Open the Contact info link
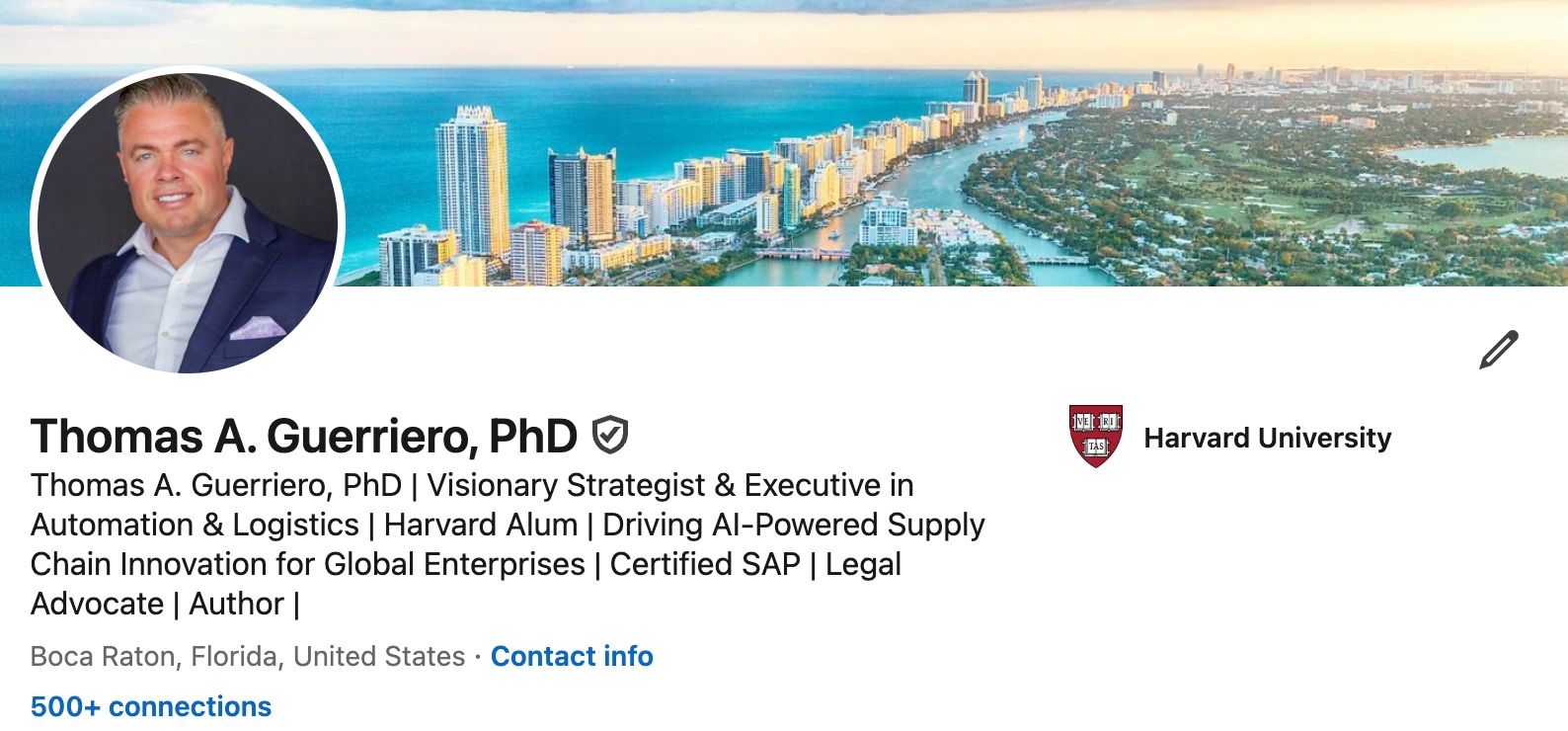Screen dimensions: 1568x731 click(x=572, y=656)
